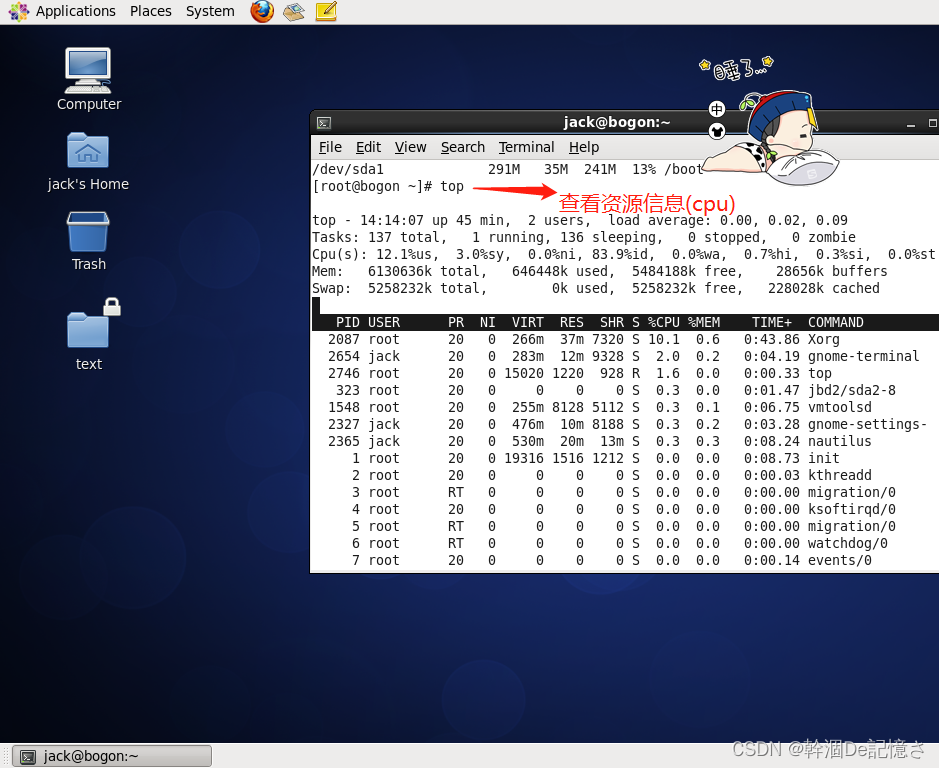This screenshot has width=939, height=768.
Task: Click the 'Tasks: 137 total' line
Action: pos(584,237)
